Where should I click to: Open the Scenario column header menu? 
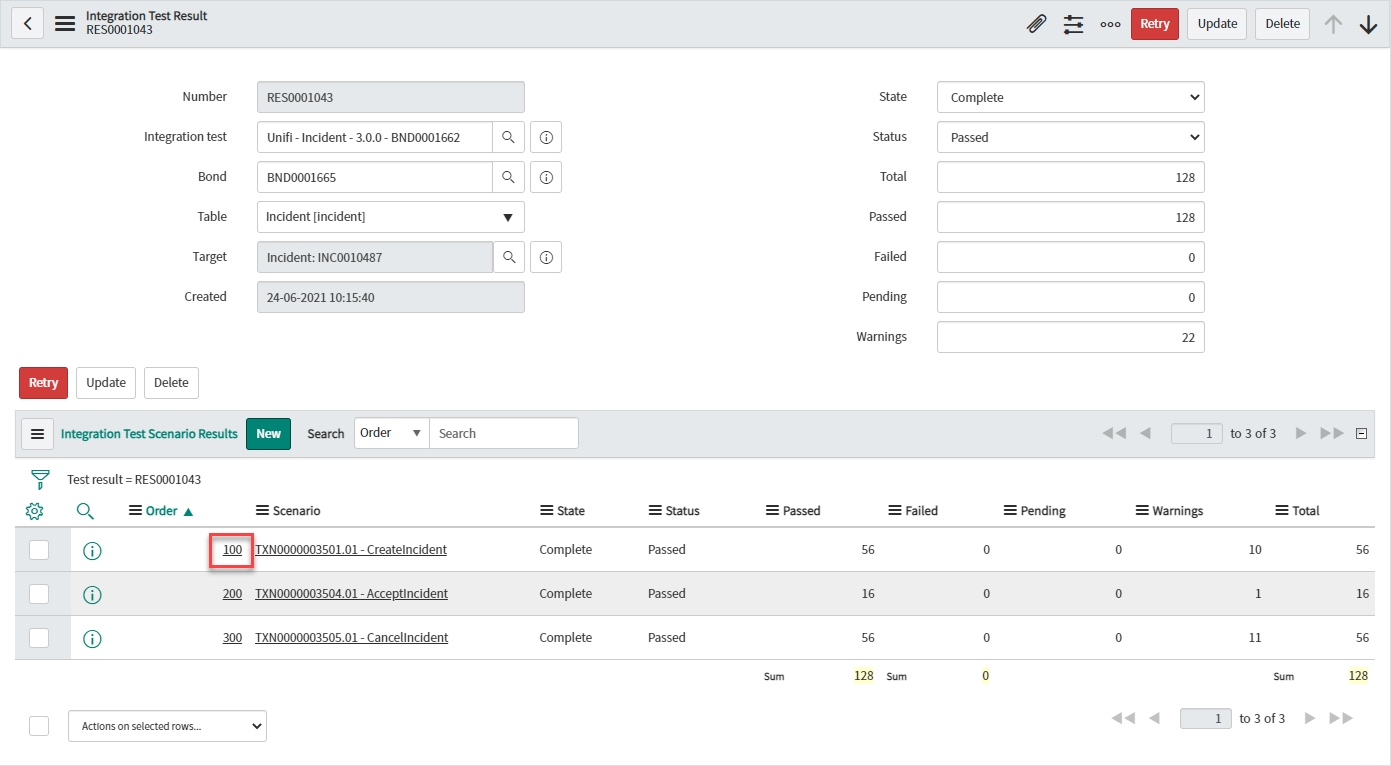point(263,511)
